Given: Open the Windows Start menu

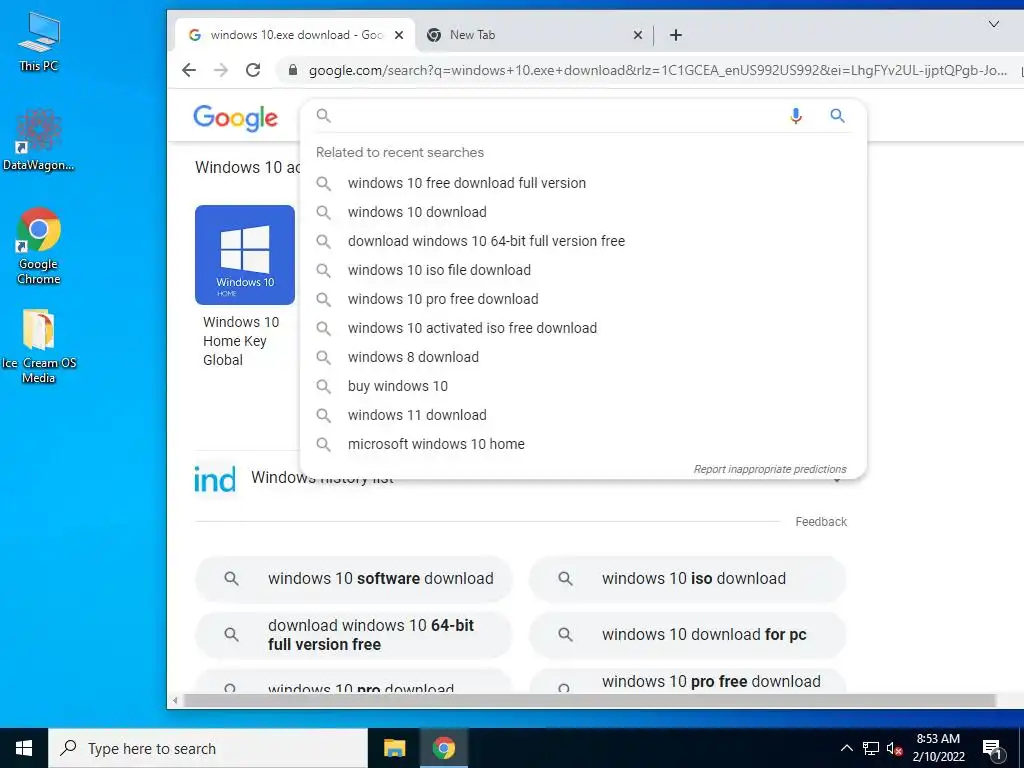Looking at the screenshot, I should pyautogui.click(x=24, y=748).
